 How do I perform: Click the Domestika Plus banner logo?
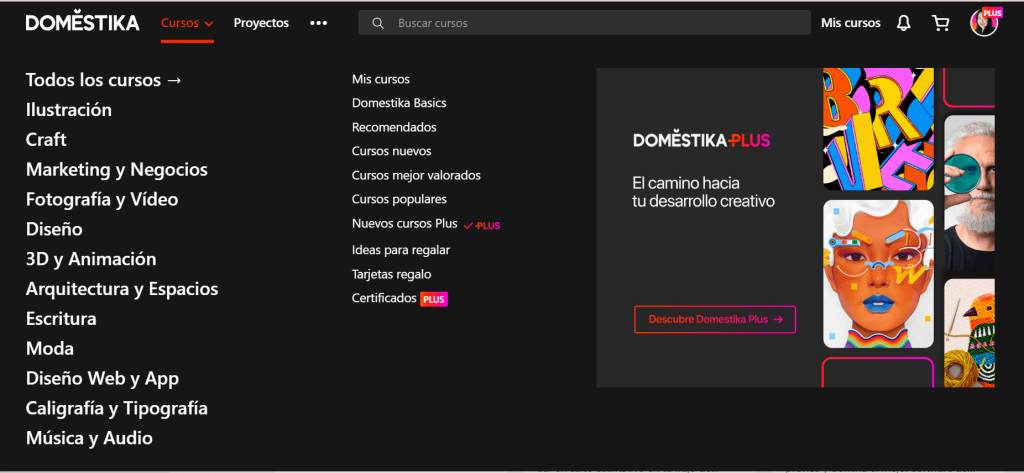click(701, 140)
